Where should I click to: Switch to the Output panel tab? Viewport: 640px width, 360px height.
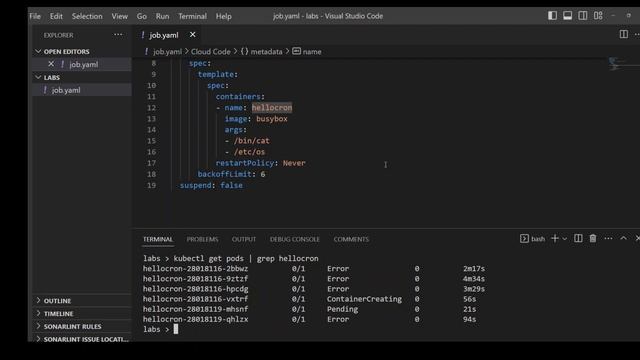[244, 239]
